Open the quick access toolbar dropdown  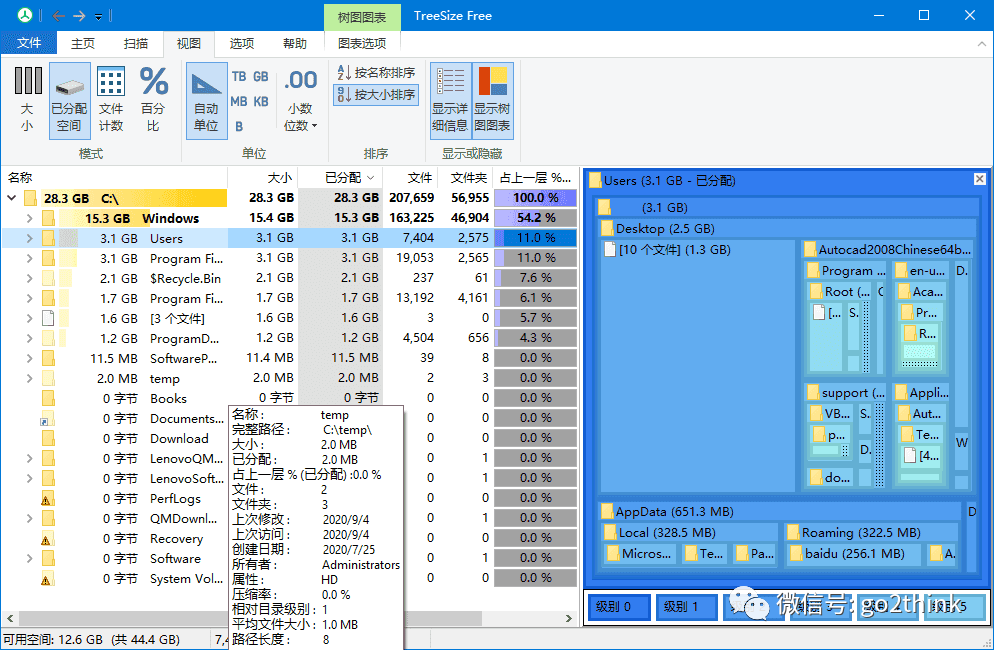coord(98,16)
